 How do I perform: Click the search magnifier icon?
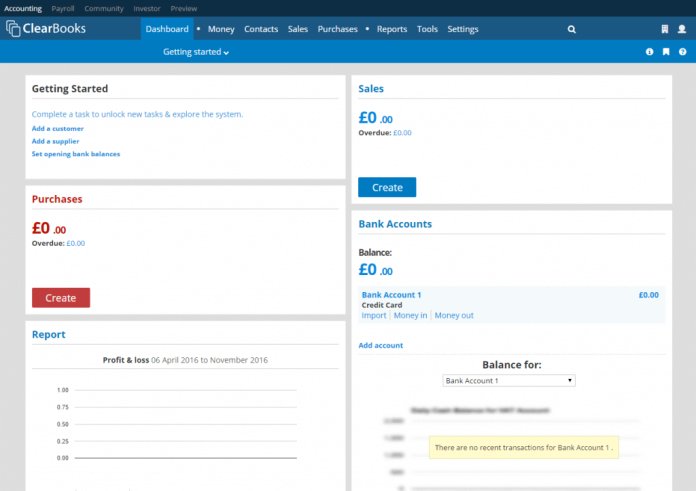pos(572,29)
